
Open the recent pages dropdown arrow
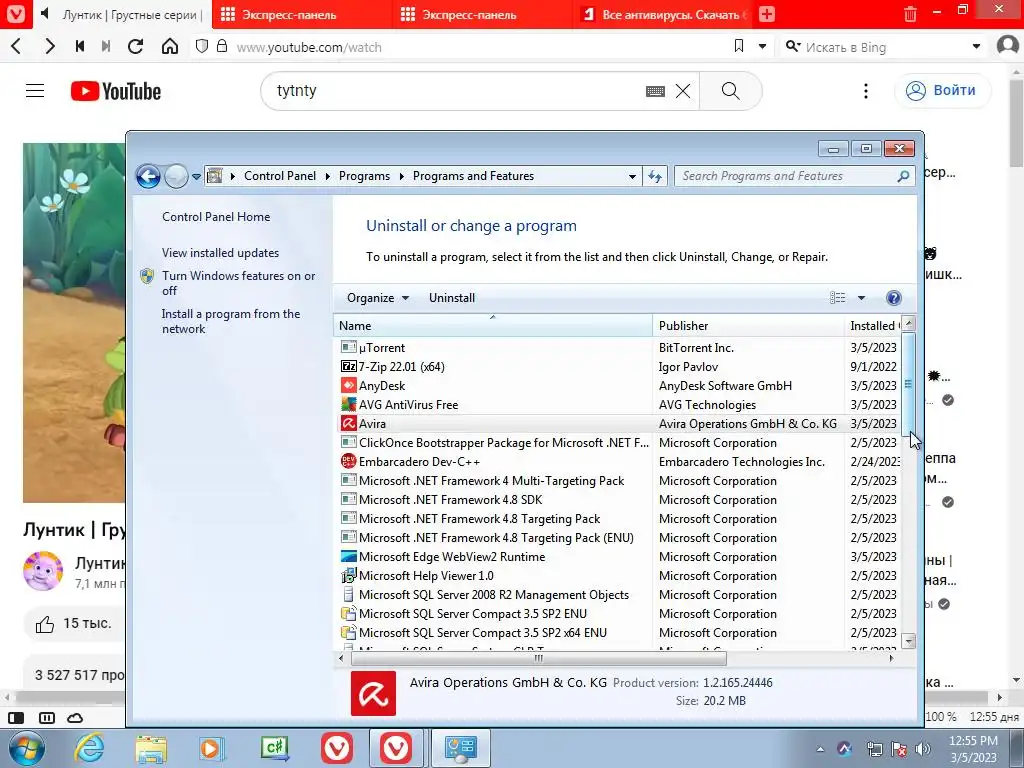tap(196, 176)
